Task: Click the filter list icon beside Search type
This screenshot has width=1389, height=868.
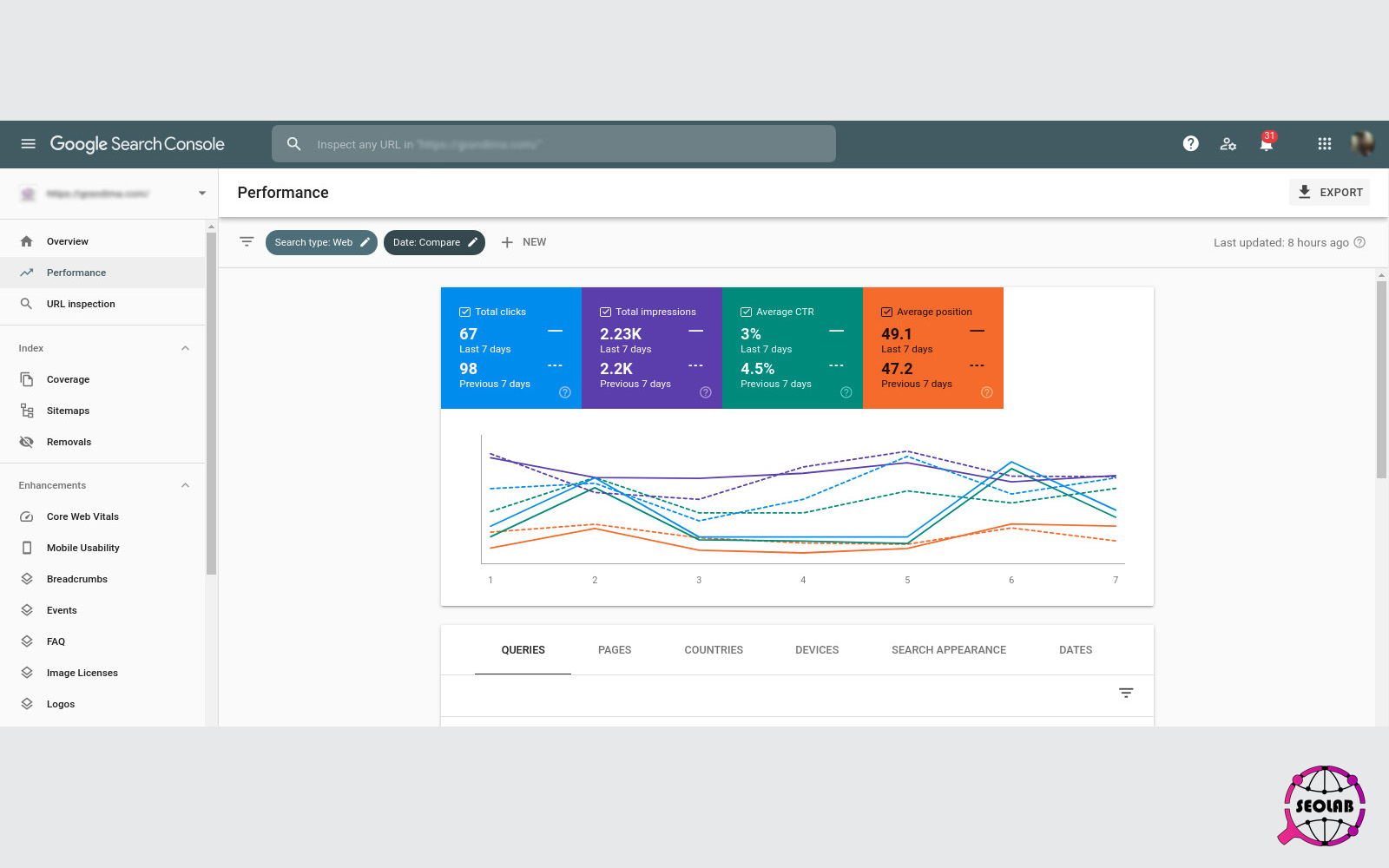Action: point(247,242)
